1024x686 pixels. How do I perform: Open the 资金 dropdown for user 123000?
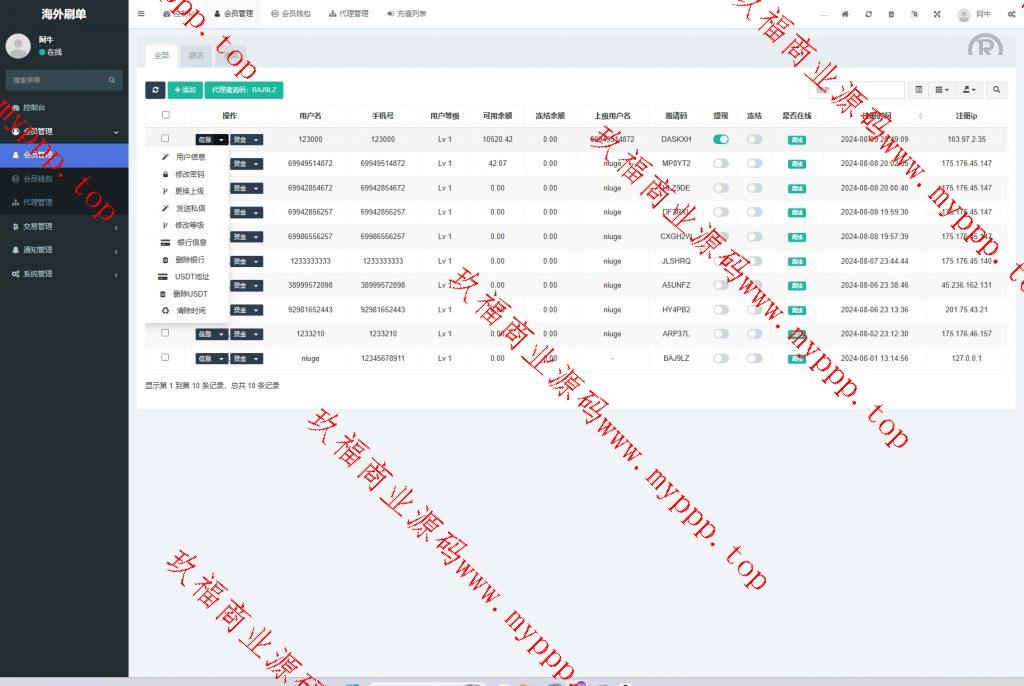[246, 140]
